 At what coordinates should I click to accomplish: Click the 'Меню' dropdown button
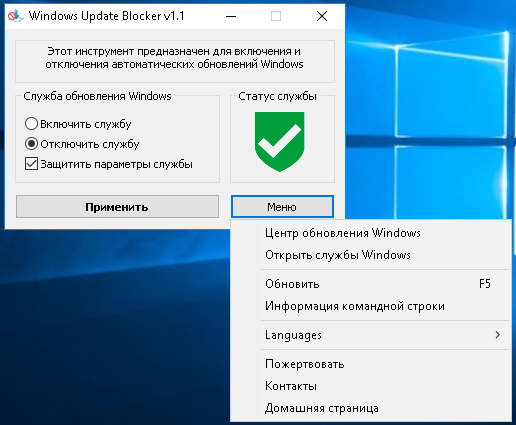tap(282, 207)
